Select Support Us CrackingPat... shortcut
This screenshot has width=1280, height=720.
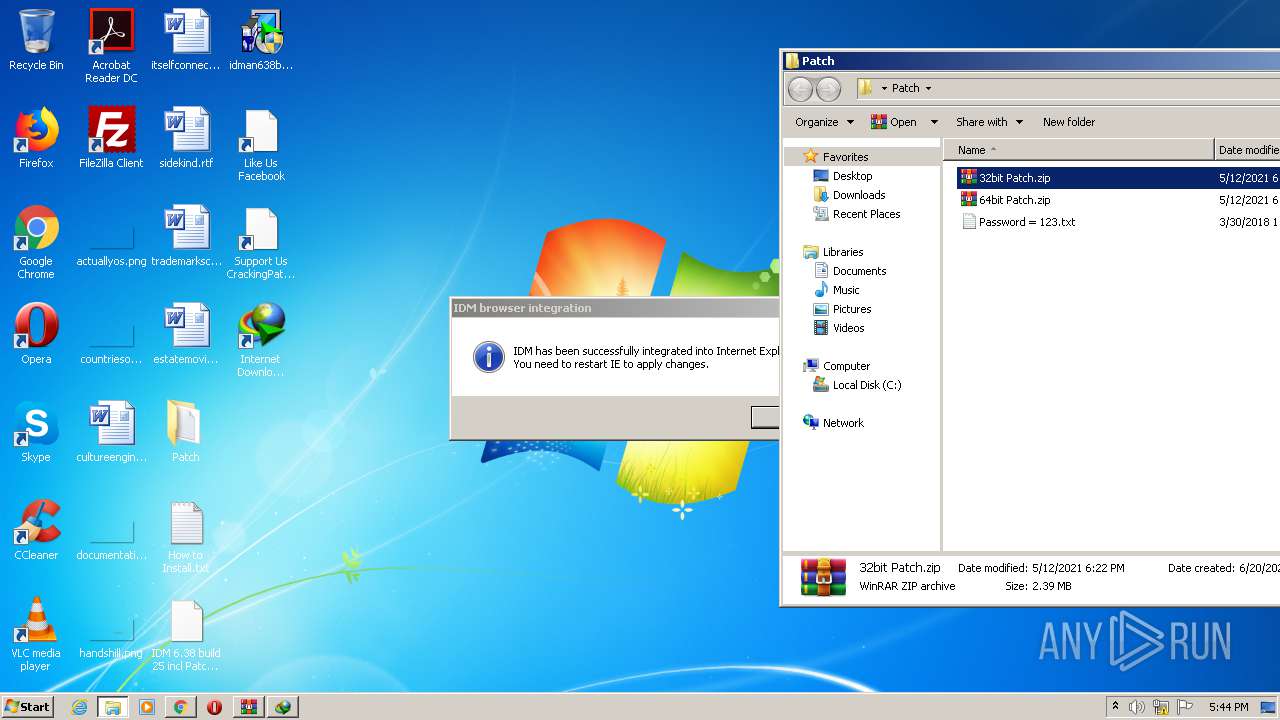point(261,243)
